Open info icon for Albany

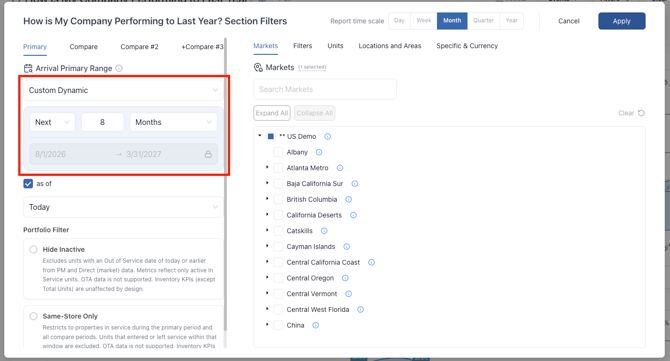319,152
